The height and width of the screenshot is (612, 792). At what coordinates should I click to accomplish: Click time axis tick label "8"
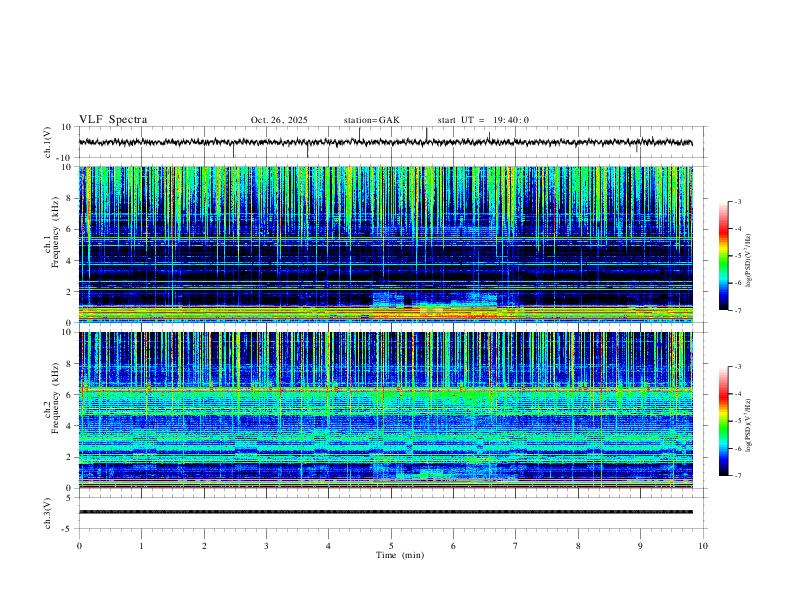coord(578,546)
